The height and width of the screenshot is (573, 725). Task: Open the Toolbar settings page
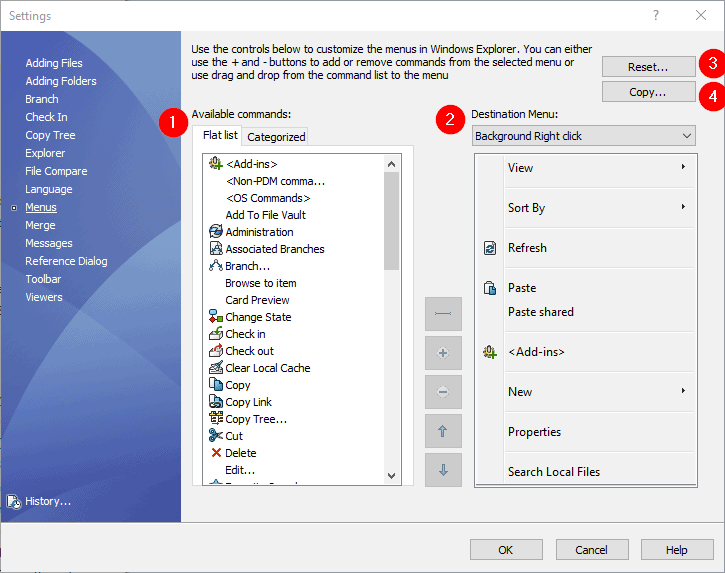click(43, 279)
